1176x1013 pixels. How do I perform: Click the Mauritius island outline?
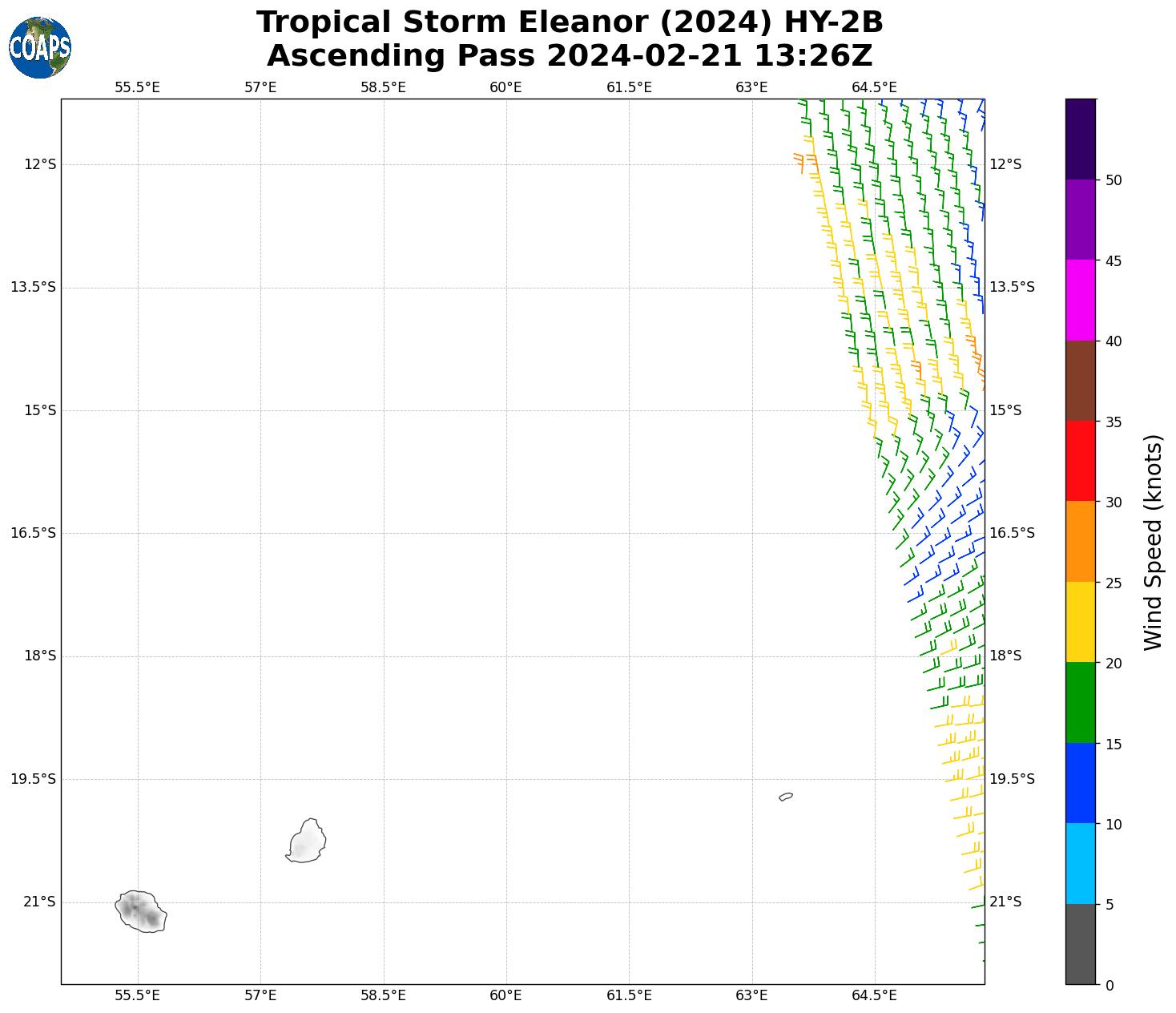coord(307,841)
